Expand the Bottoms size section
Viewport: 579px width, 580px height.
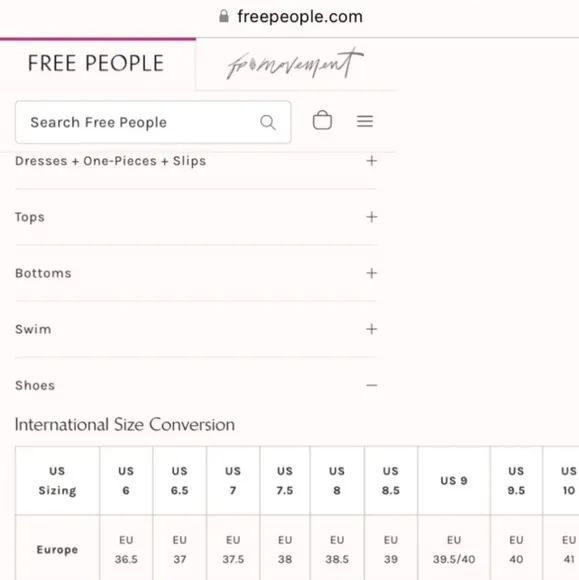point(196,273)
